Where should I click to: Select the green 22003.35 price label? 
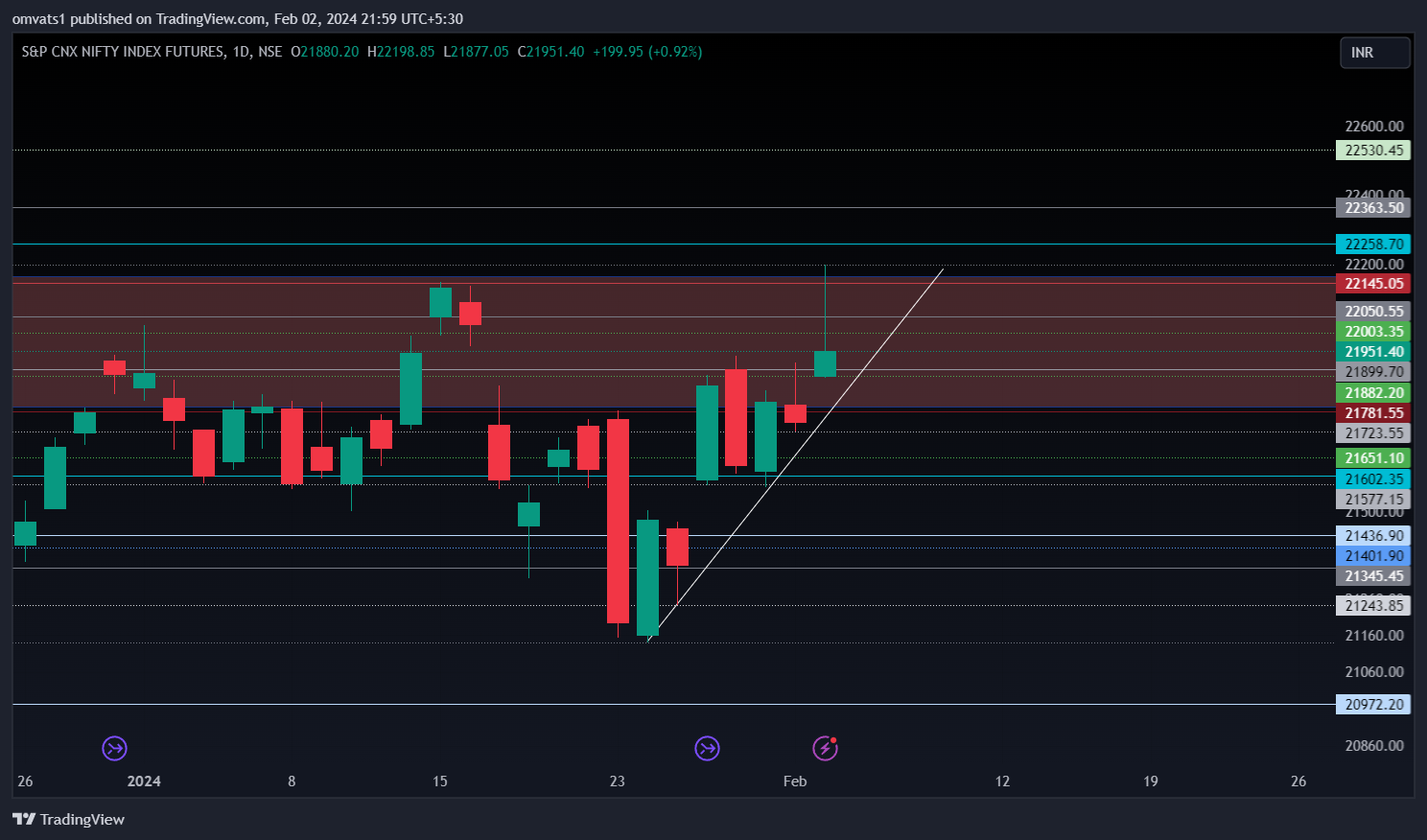1373,332
